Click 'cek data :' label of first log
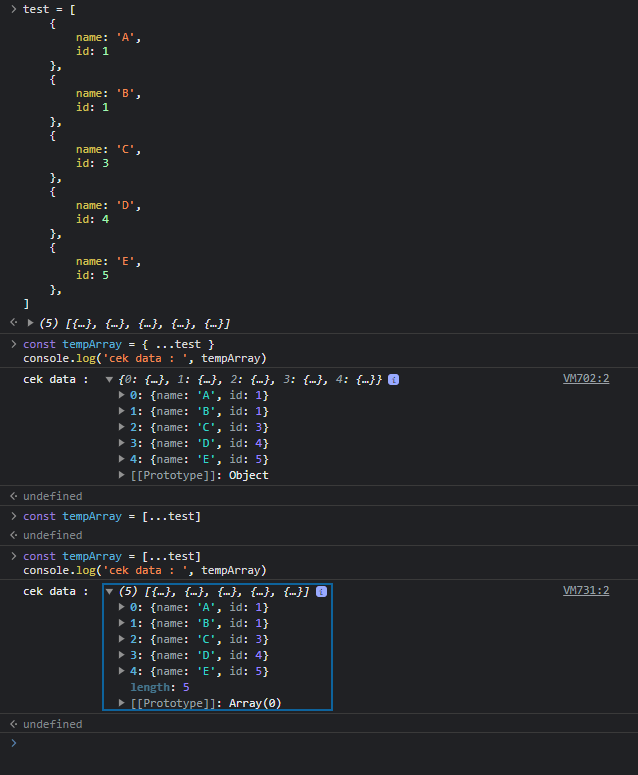 pyautogui.click(x=56, y=380)
